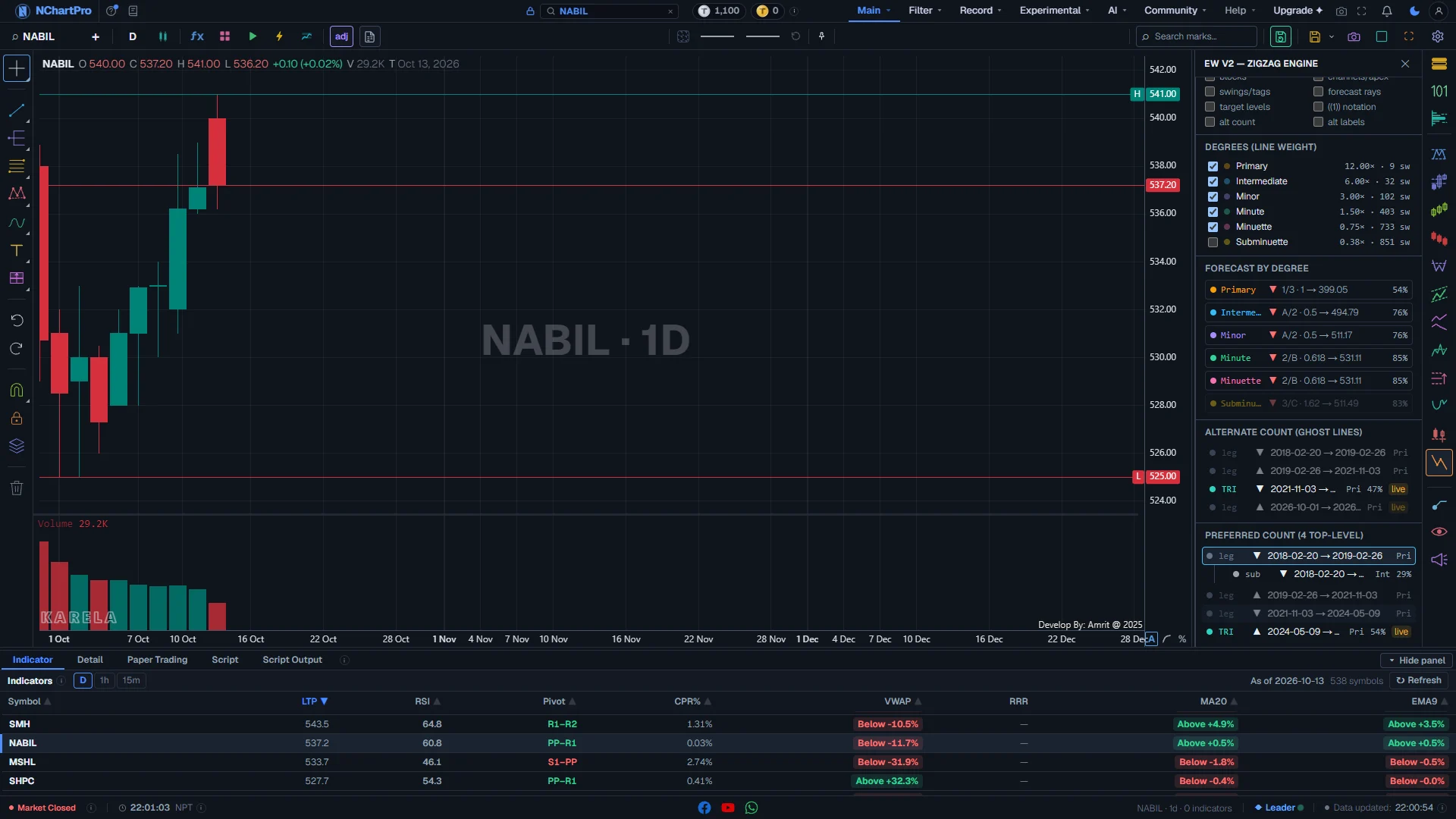This screenshot has width=1456, height=819.
Task: Check the forecast rays option
Action: (1319, 92)
